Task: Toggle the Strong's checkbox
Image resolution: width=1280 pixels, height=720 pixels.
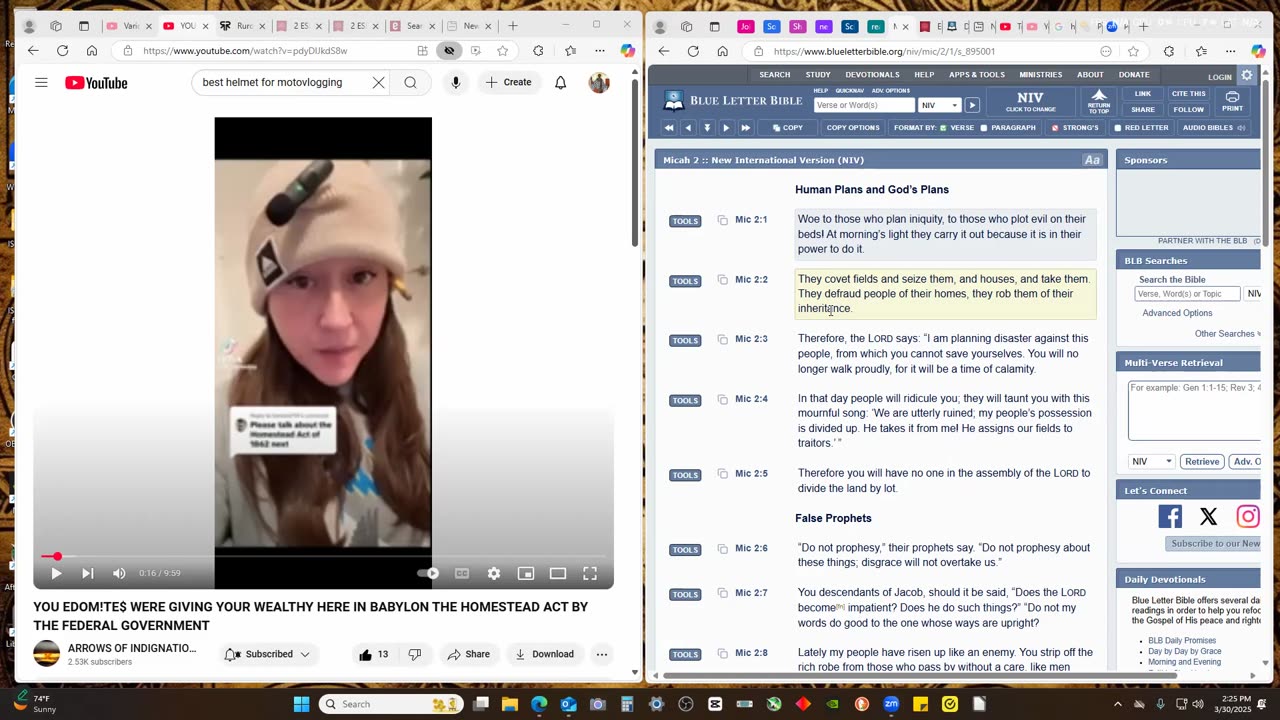Action: [1054, 128]
